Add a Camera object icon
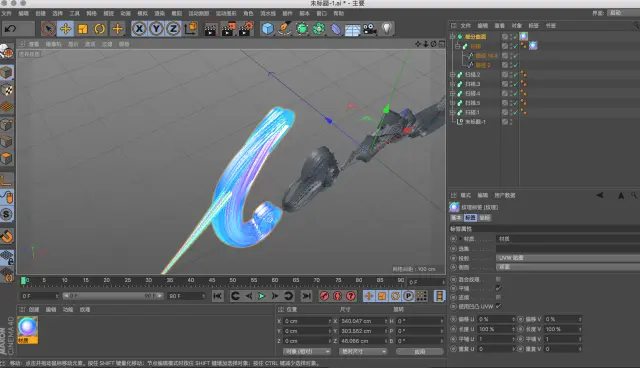This screenshot has width=640, height=368. click(x=370, y=29)
